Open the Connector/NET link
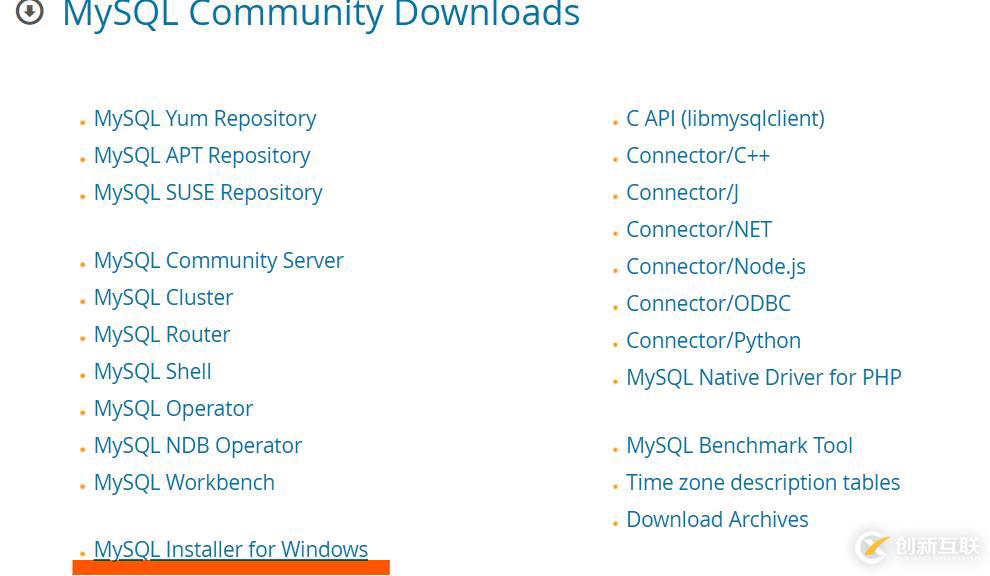The width and height of the screenshot is (990, 576). click(699, 230)
